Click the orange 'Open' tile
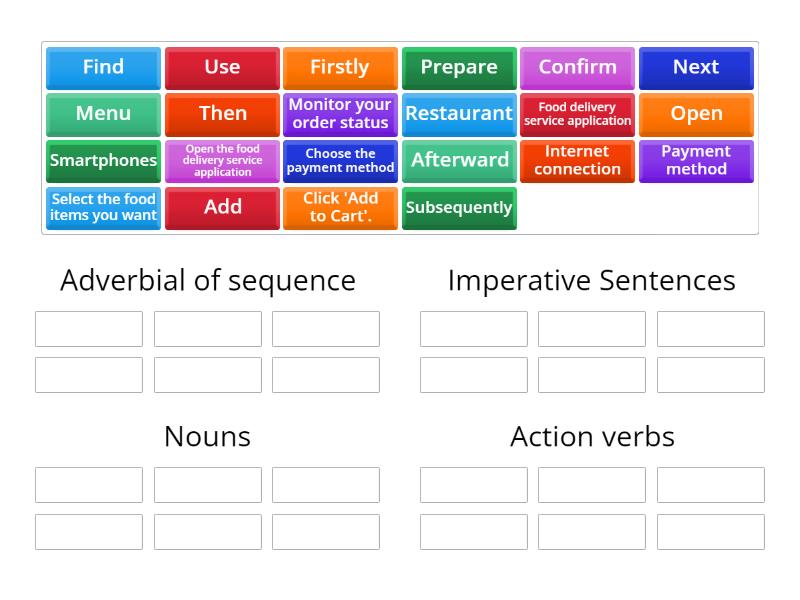The width and height of the screenshot is (800, 600). pos(696,114)
